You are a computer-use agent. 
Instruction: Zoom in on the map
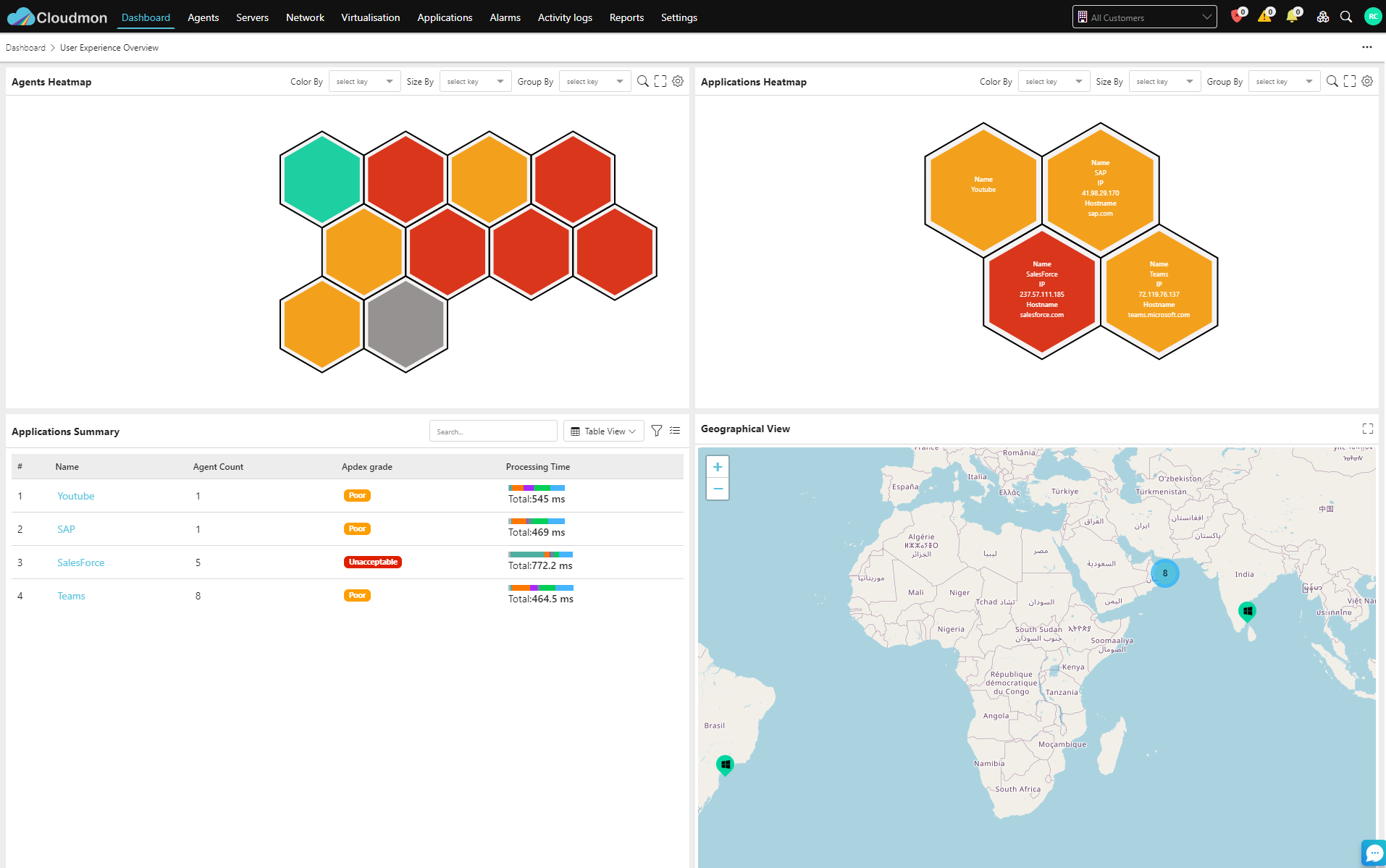(718, 467)
